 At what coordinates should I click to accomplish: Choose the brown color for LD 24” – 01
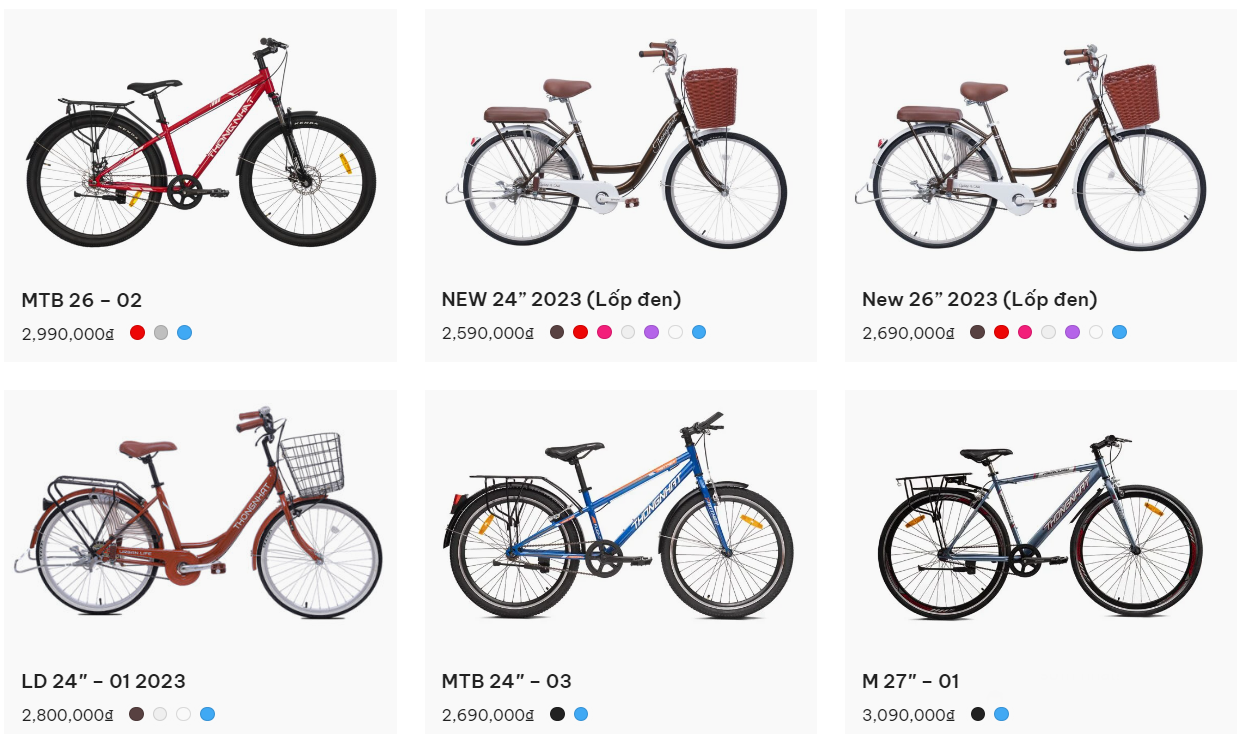point(136,714)
